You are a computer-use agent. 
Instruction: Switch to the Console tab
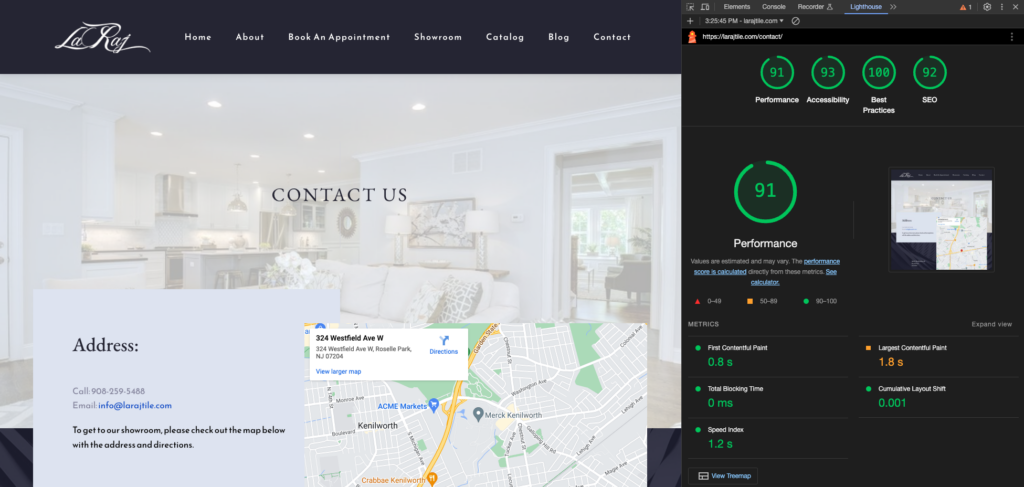pos(774,7)
